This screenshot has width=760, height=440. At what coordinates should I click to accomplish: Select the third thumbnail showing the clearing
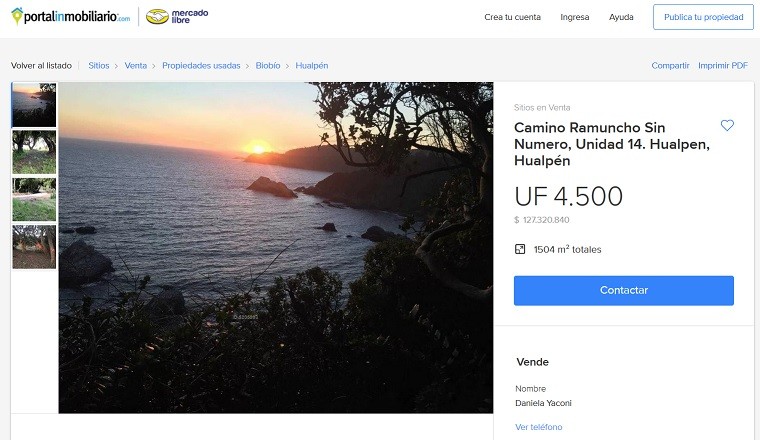click(34, 199)
